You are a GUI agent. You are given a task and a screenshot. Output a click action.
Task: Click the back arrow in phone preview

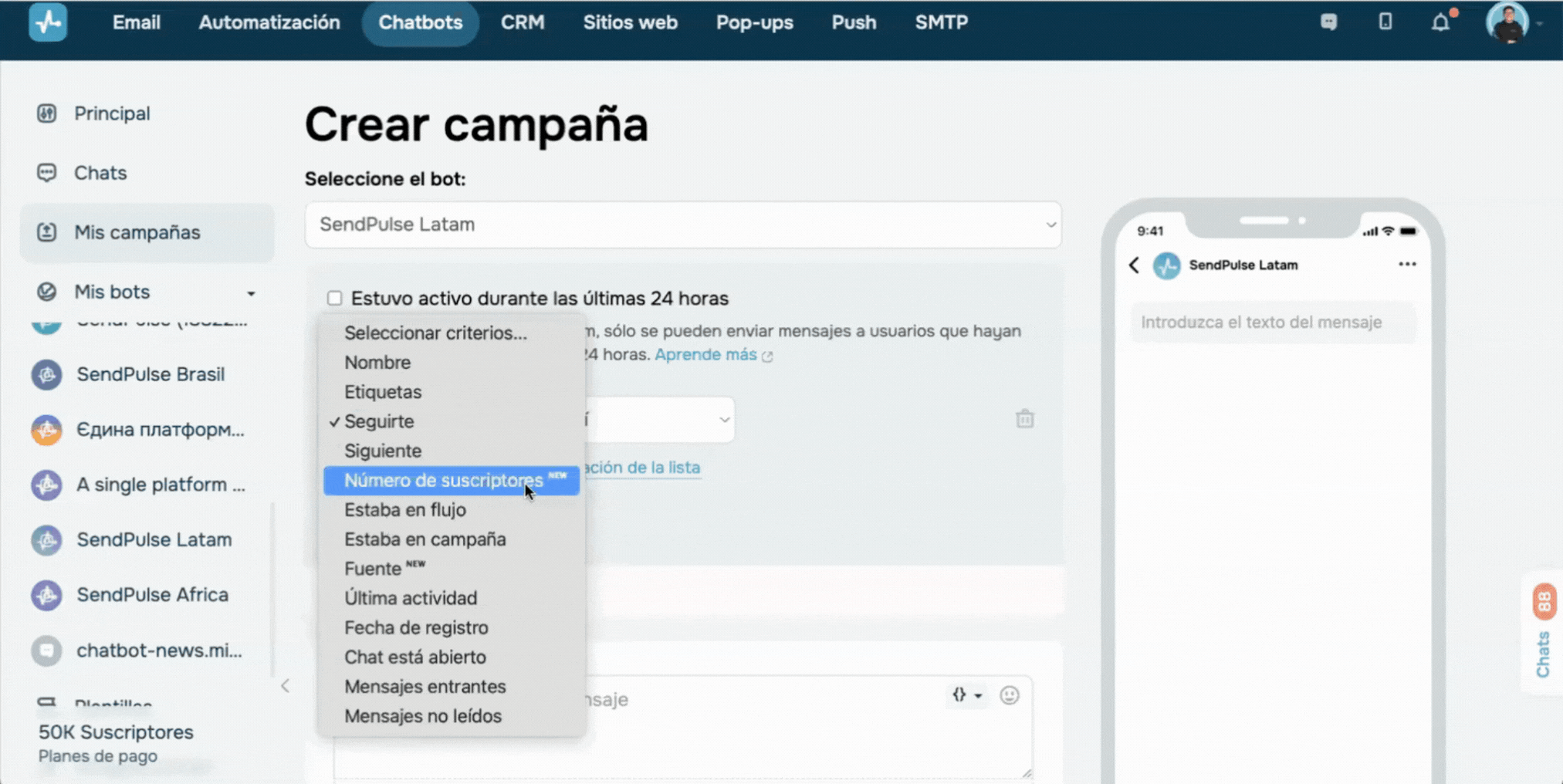coord(1134,265)
